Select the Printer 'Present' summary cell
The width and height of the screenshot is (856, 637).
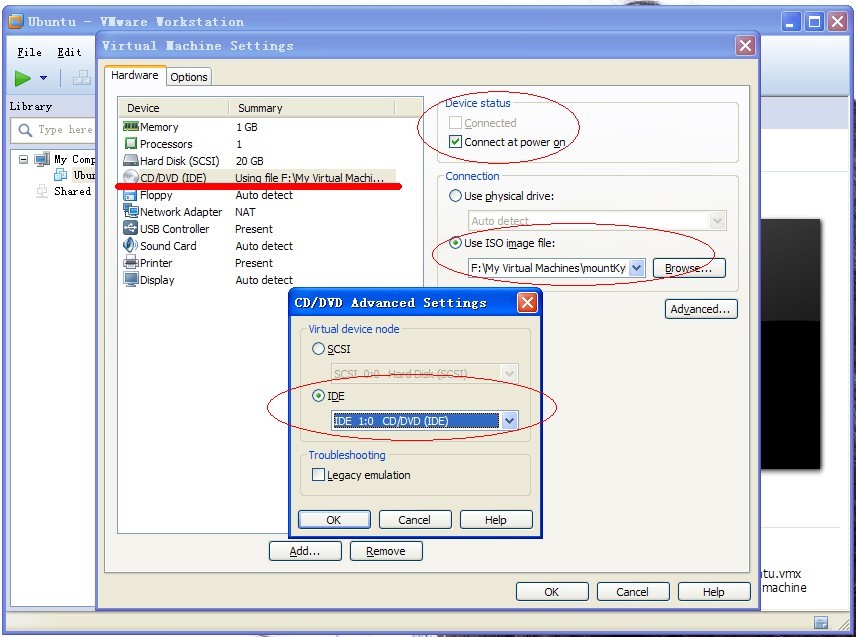[x=254, y=263]
